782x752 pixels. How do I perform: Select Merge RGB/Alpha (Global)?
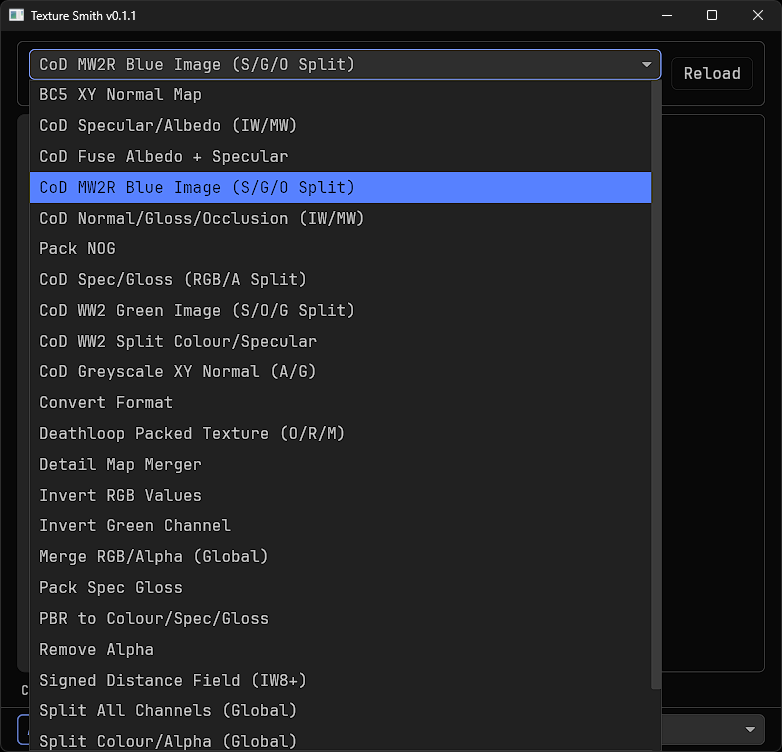(x=341, y=557)
